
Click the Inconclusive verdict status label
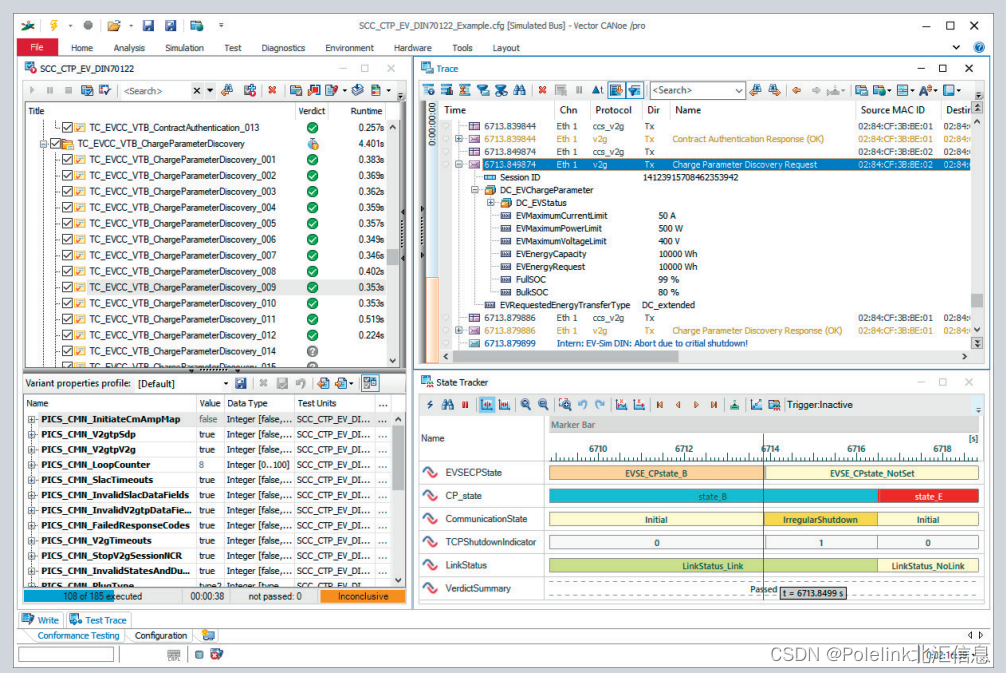tap(363, 597)
